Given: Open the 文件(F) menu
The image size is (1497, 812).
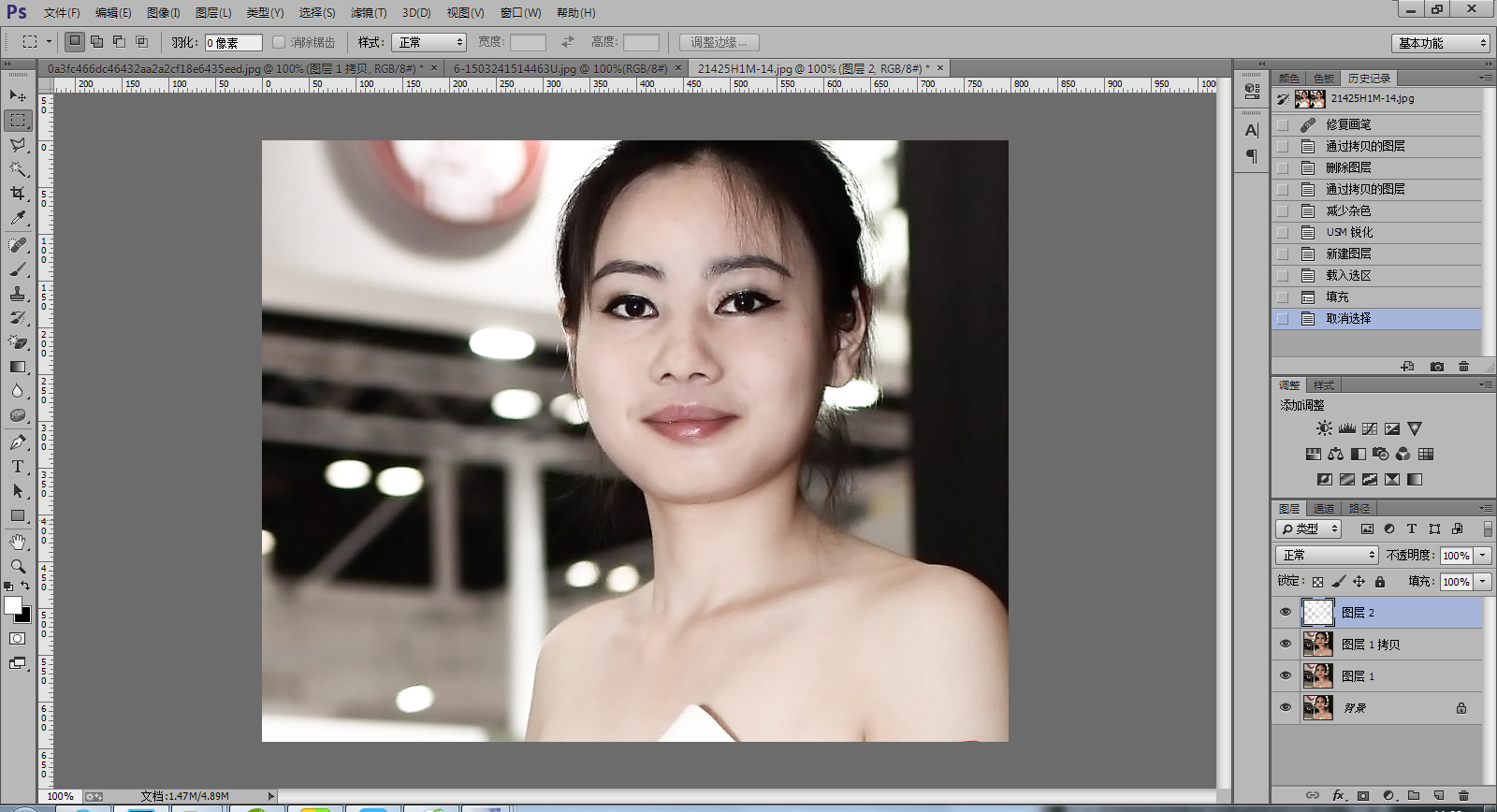Looking at the screenshot, I should (62, 13).
